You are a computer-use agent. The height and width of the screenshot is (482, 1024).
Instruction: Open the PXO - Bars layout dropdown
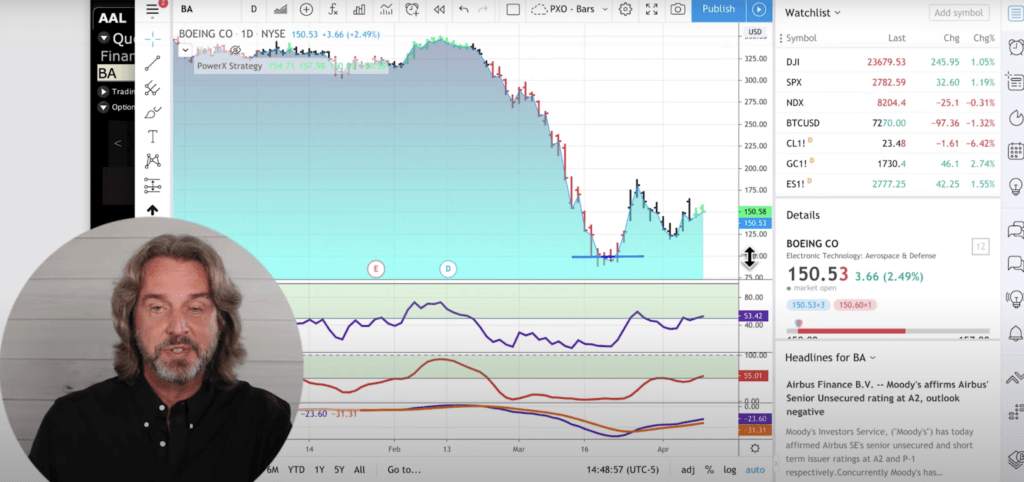pyautogui.click(x=569, y=9)
